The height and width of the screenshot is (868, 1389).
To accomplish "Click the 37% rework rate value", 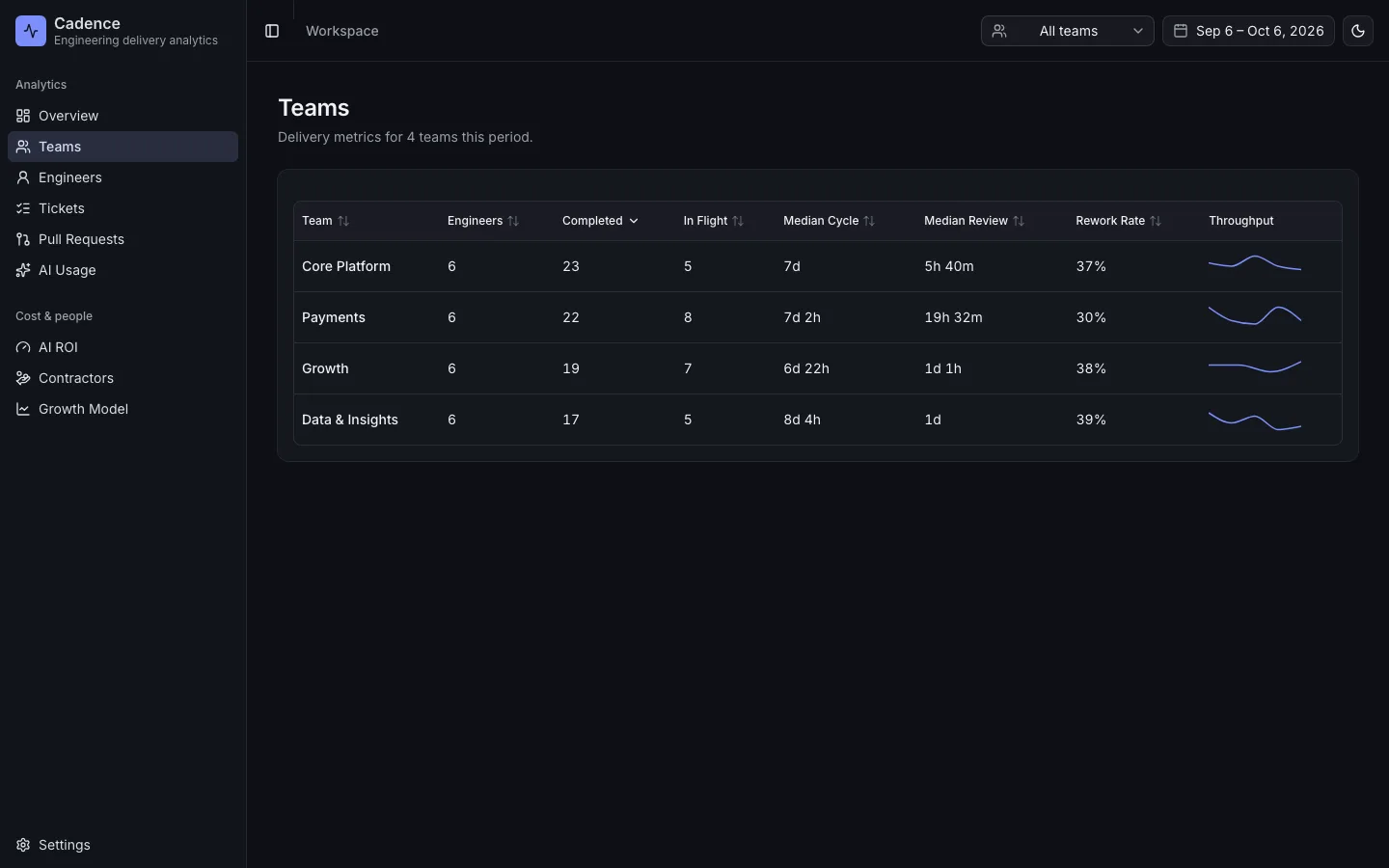I will 1091,266.
